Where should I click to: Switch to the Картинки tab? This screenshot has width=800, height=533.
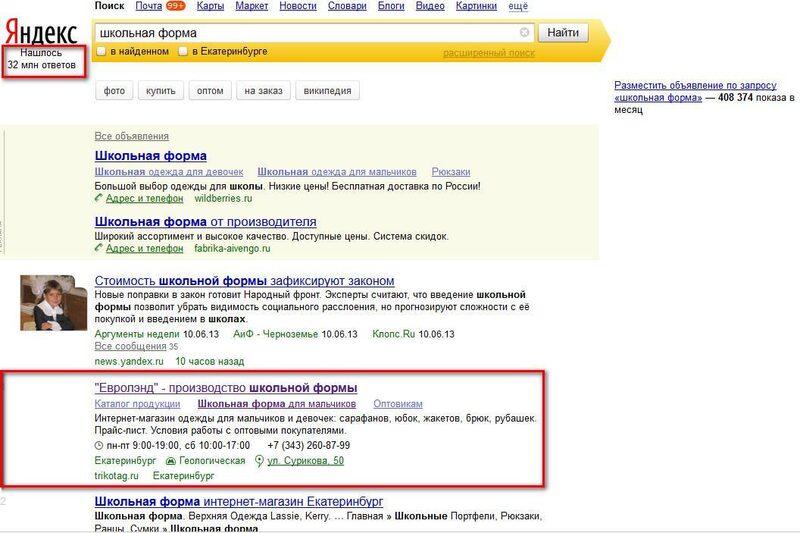(476, 6)
